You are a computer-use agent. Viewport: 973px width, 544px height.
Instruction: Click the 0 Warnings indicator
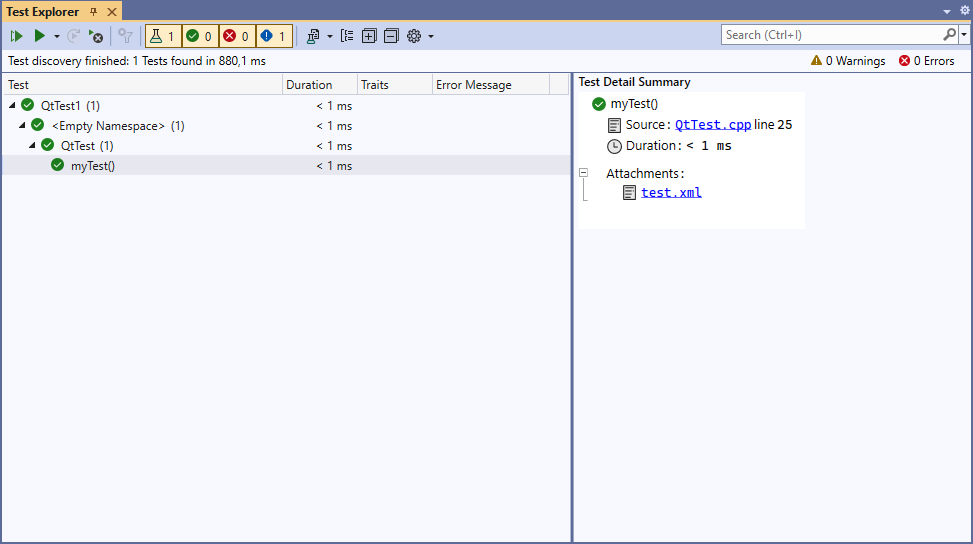(x=848, y=61)
